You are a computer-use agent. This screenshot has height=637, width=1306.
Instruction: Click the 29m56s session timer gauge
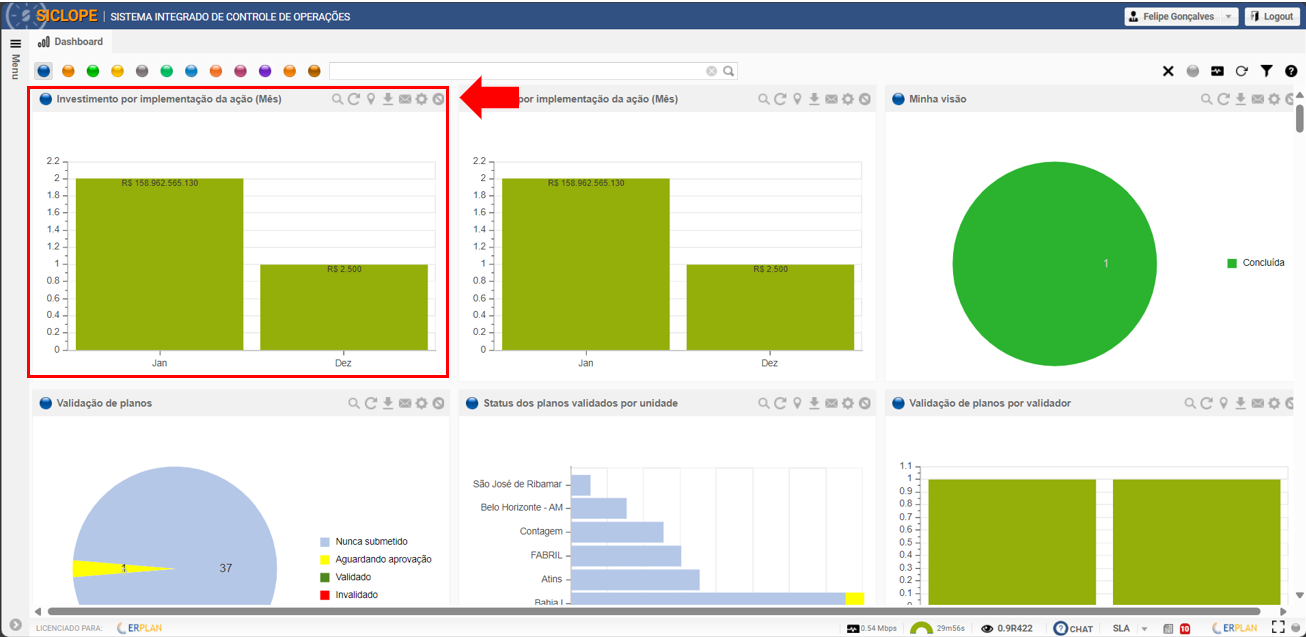coord(937,628)
